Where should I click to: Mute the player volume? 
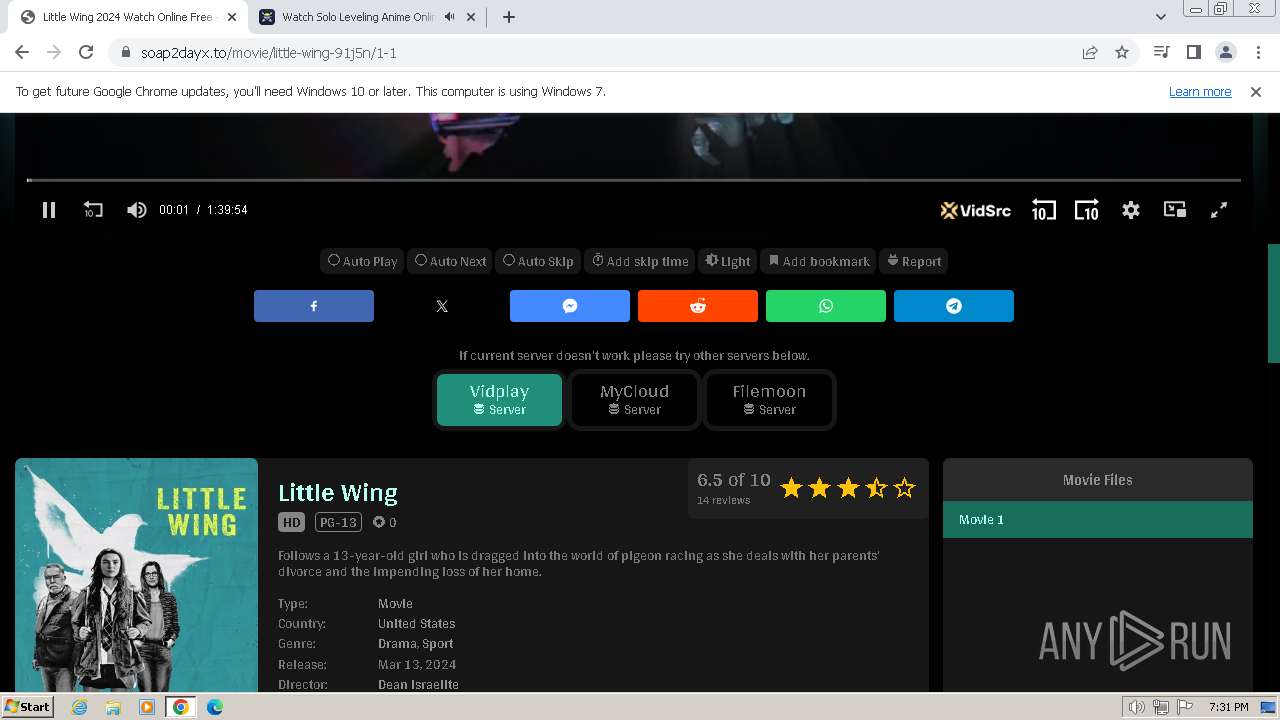tap(136, 210)
